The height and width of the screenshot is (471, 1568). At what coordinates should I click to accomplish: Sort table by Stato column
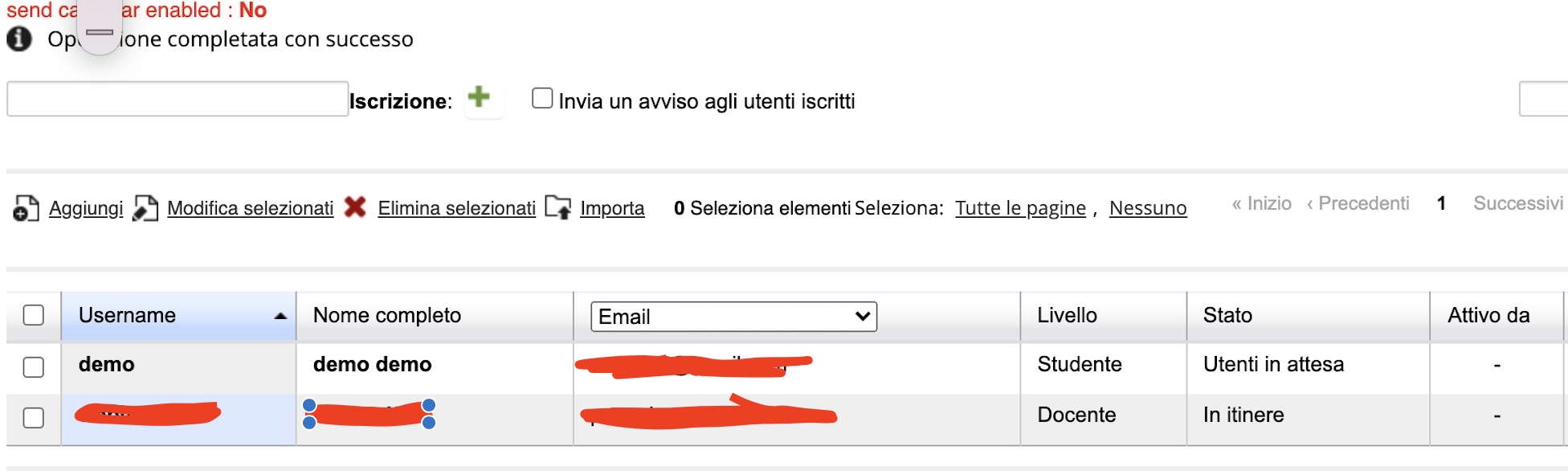pos(1227,315)
